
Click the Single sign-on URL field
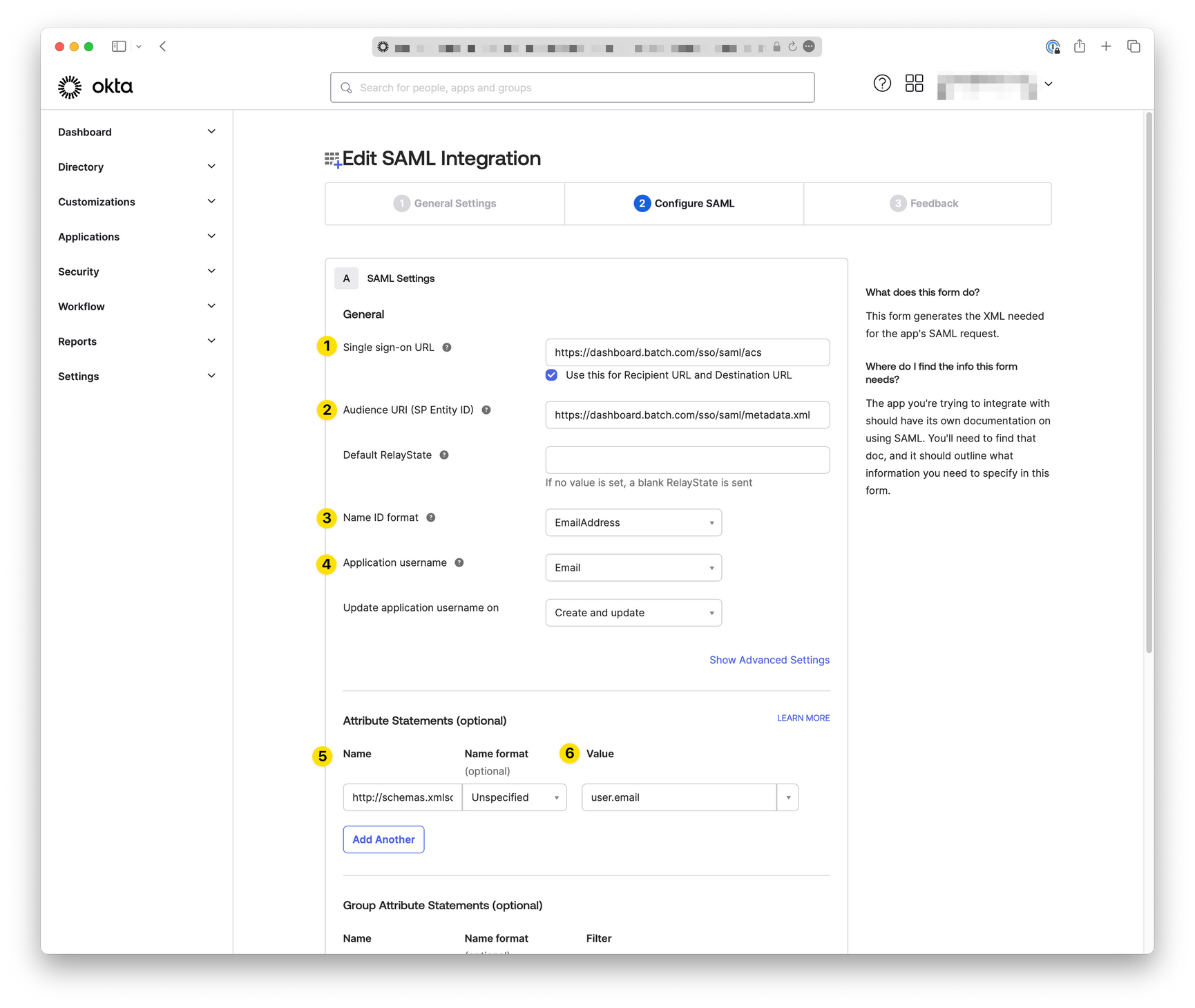[x=687, y=352]
